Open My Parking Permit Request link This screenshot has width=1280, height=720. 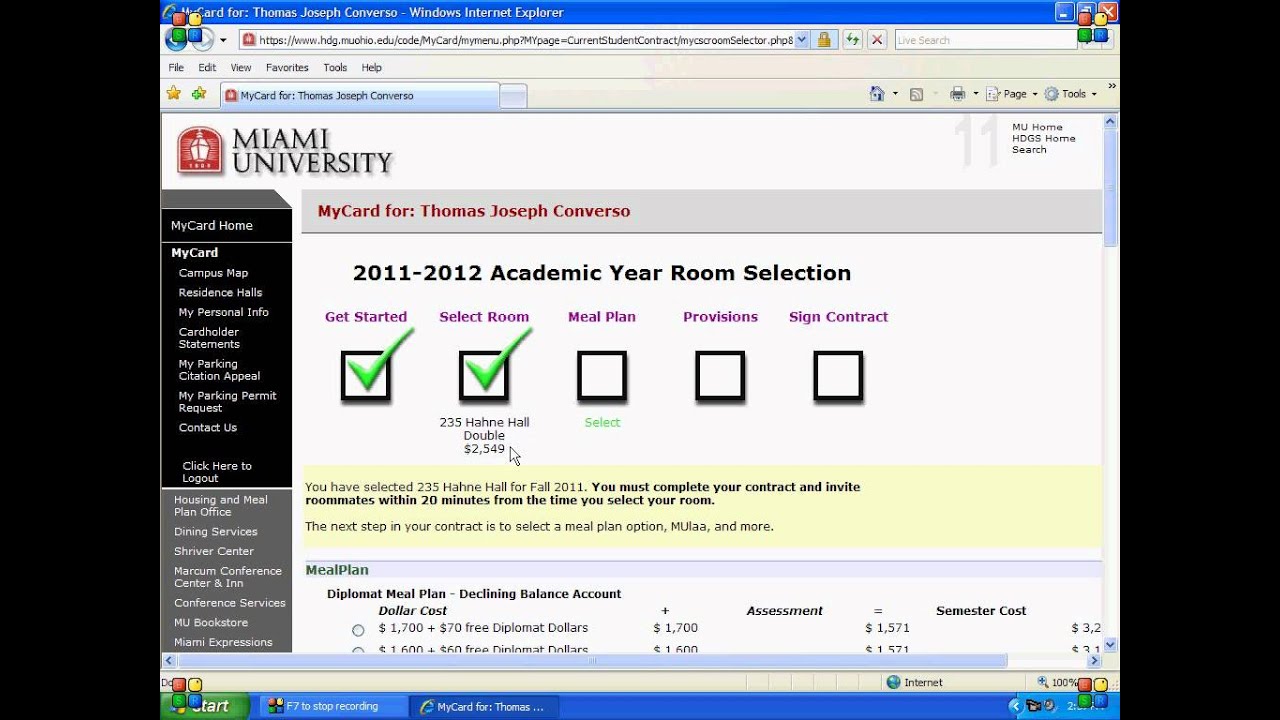click(x=227, y=402)
